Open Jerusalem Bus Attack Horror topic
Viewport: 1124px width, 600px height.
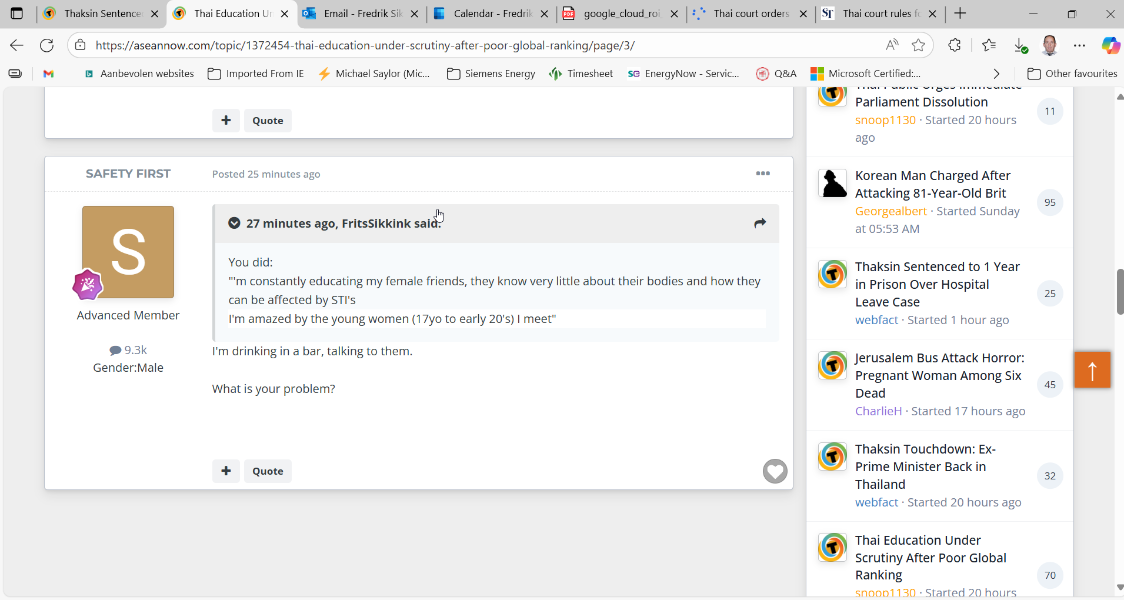click(x=938, y=375)
